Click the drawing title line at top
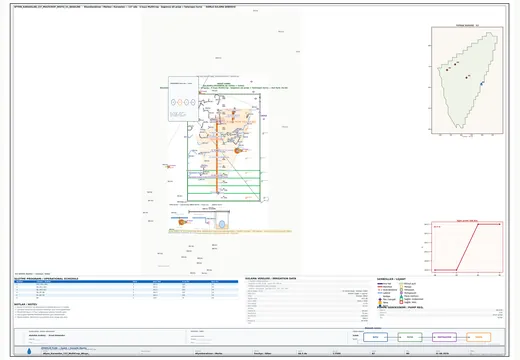This screenshot has height=360, width=520. (x=124, y=7)
